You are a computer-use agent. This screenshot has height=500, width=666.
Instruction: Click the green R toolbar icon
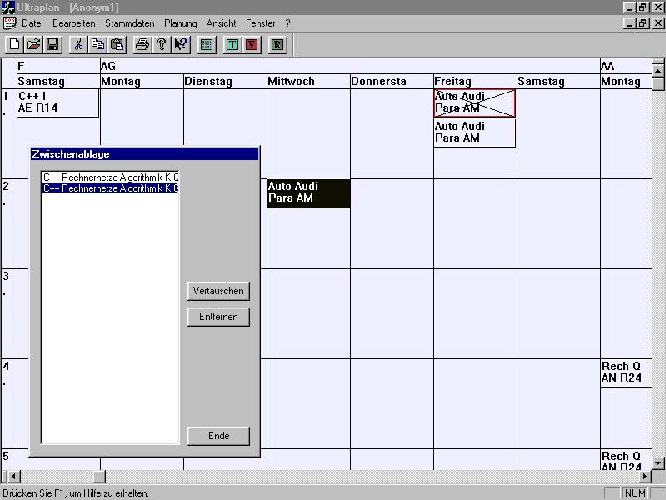(277, 44)
